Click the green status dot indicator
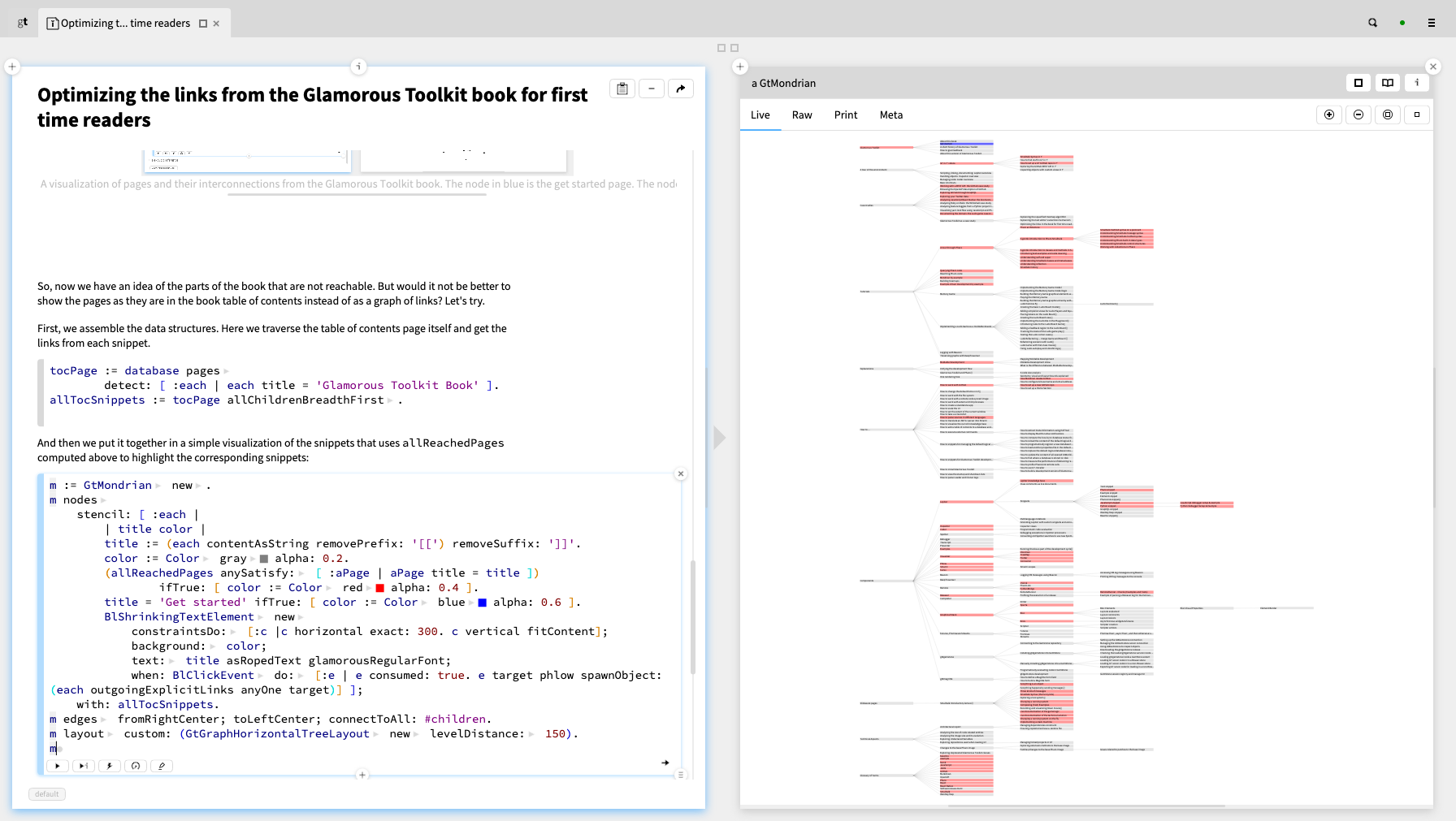 [1402, 23]
